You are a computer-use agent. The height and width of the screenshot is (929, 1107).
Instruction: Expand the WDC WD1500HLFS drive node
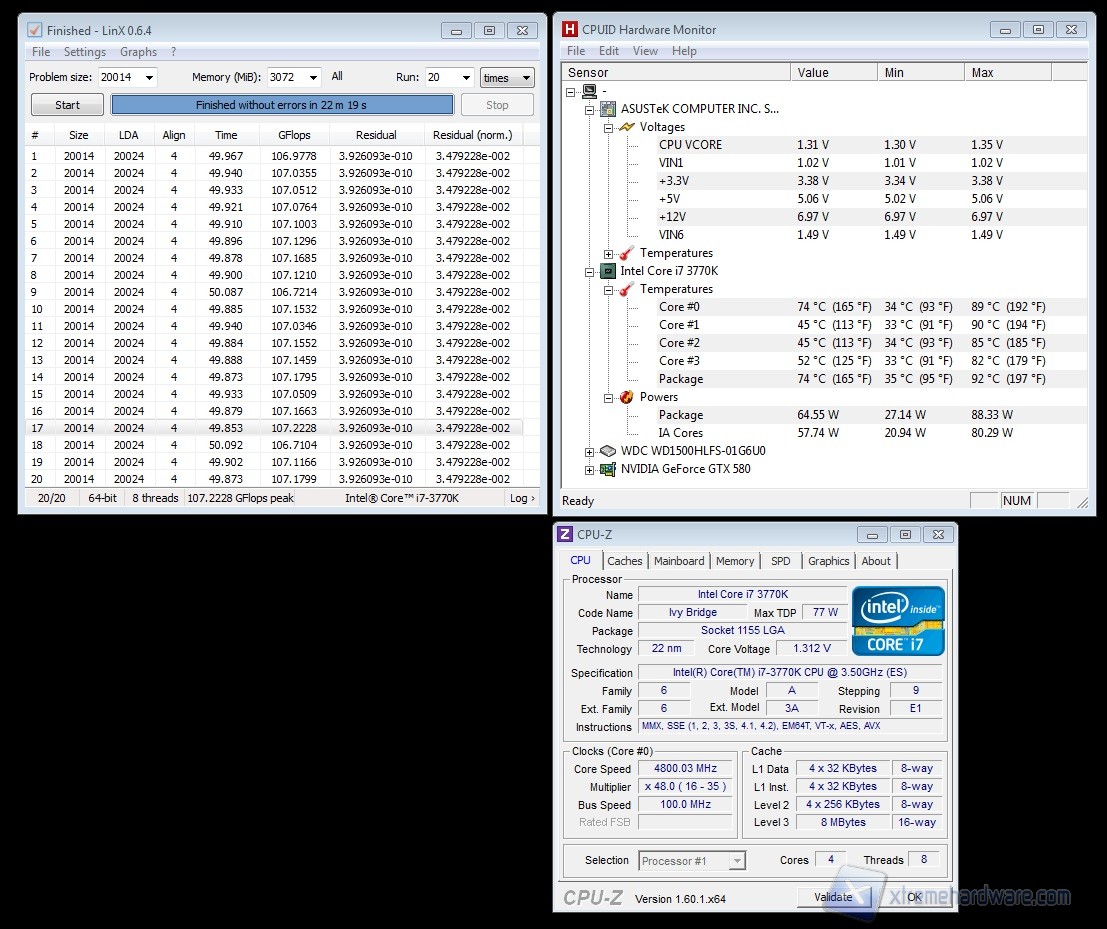coord(590,452)
